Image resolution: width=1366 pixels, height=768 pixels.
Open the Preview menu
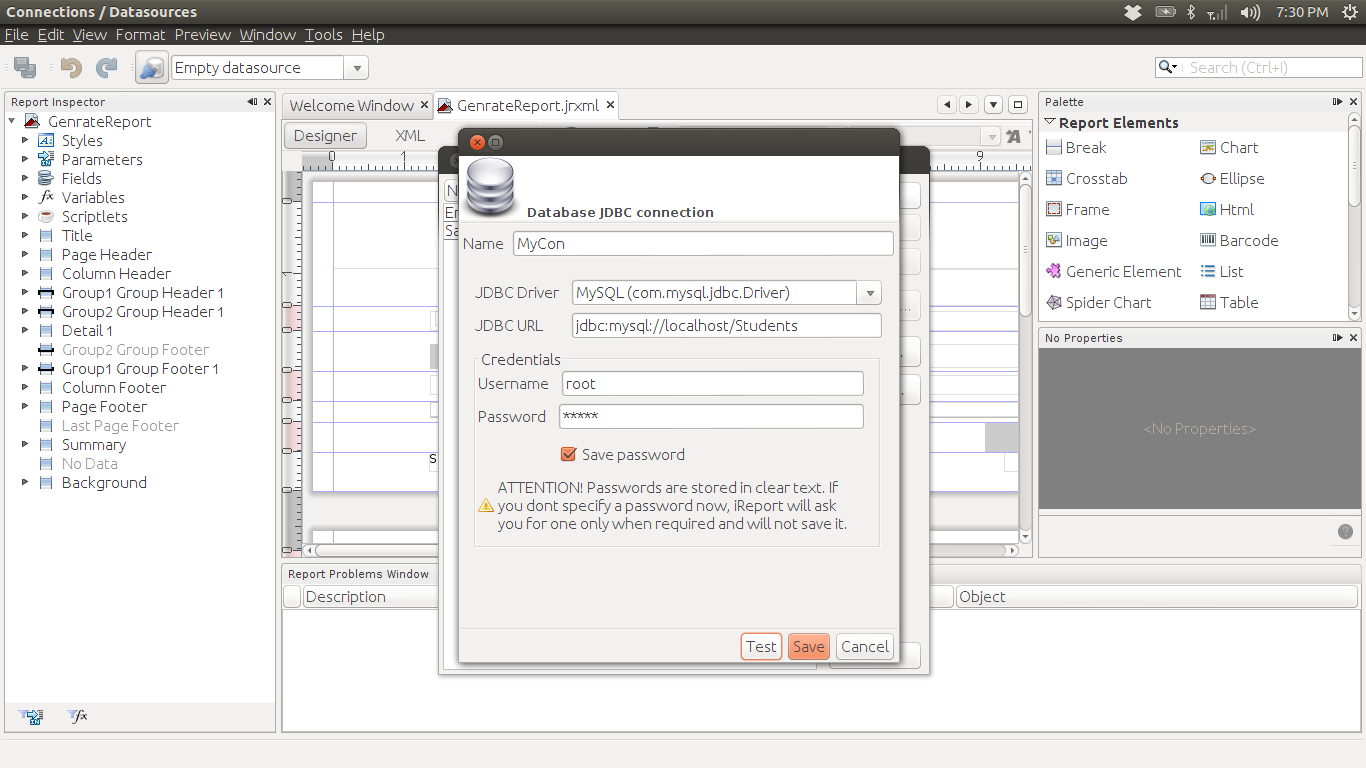202,34
